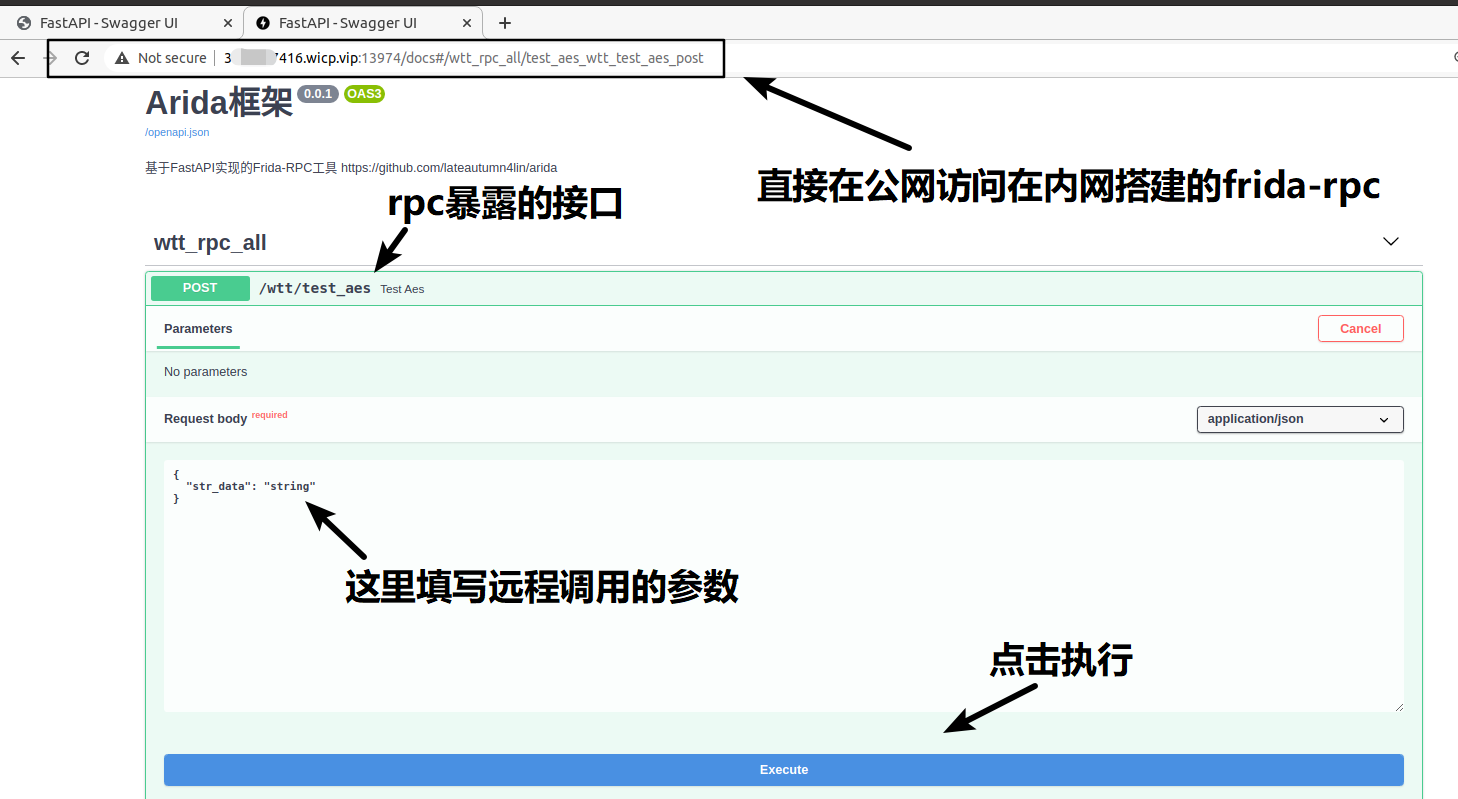Viewport: 1458px width, 799px height.
Task: Open the /openapi.json link
Action: pyautogui.click(x=177, y=132)
